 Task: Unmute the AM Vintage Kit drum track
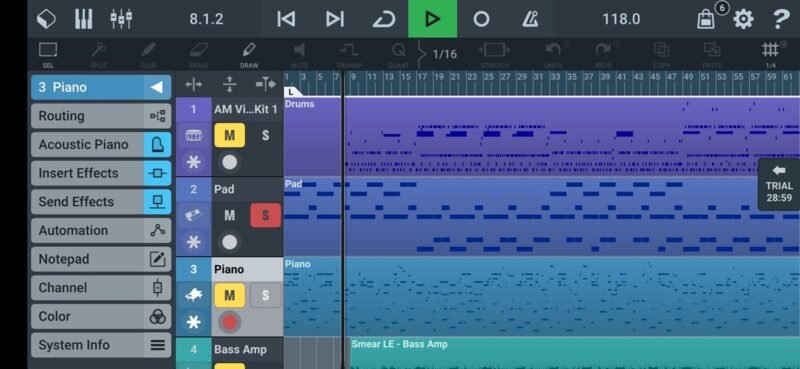(x=230, y=135)
